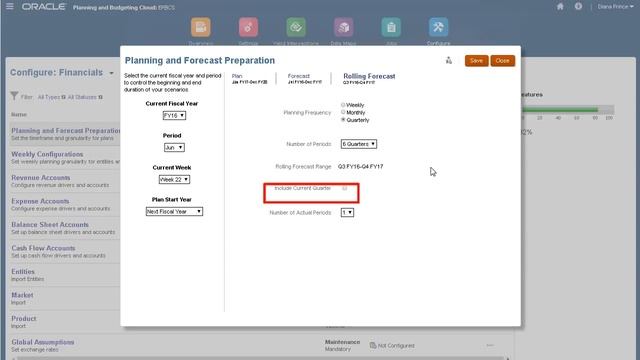Open the help icon beside Home
Viewport: 640px width, 360px height.
click(578, 7)
